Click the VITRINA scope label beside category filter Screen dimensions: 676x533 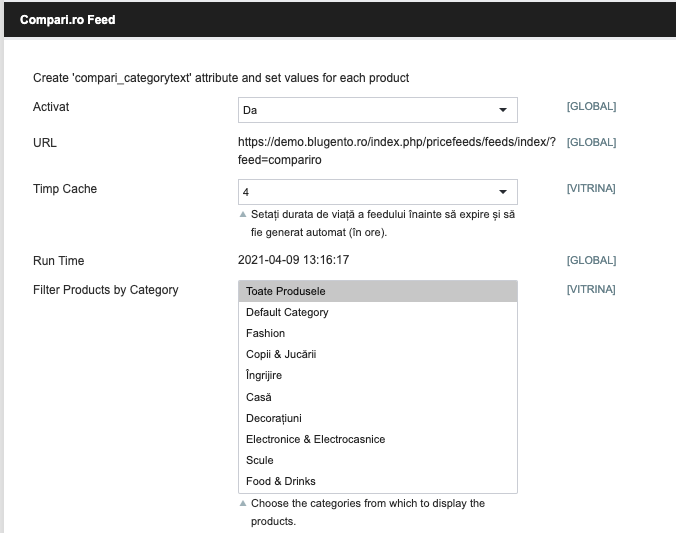pos(591,289)
